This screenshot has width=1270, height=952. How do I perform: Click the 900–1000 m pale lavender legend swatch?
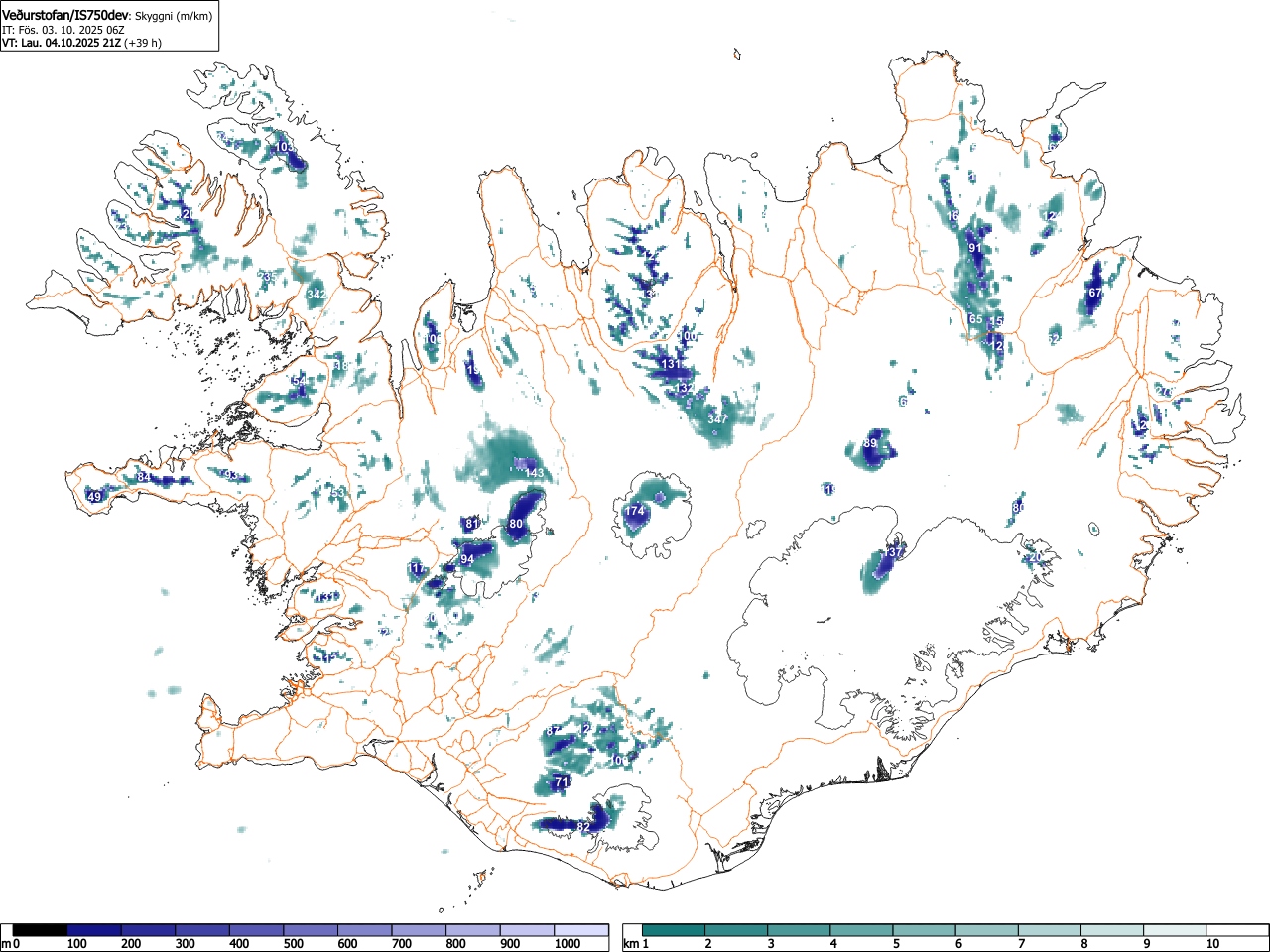[527, 930]
